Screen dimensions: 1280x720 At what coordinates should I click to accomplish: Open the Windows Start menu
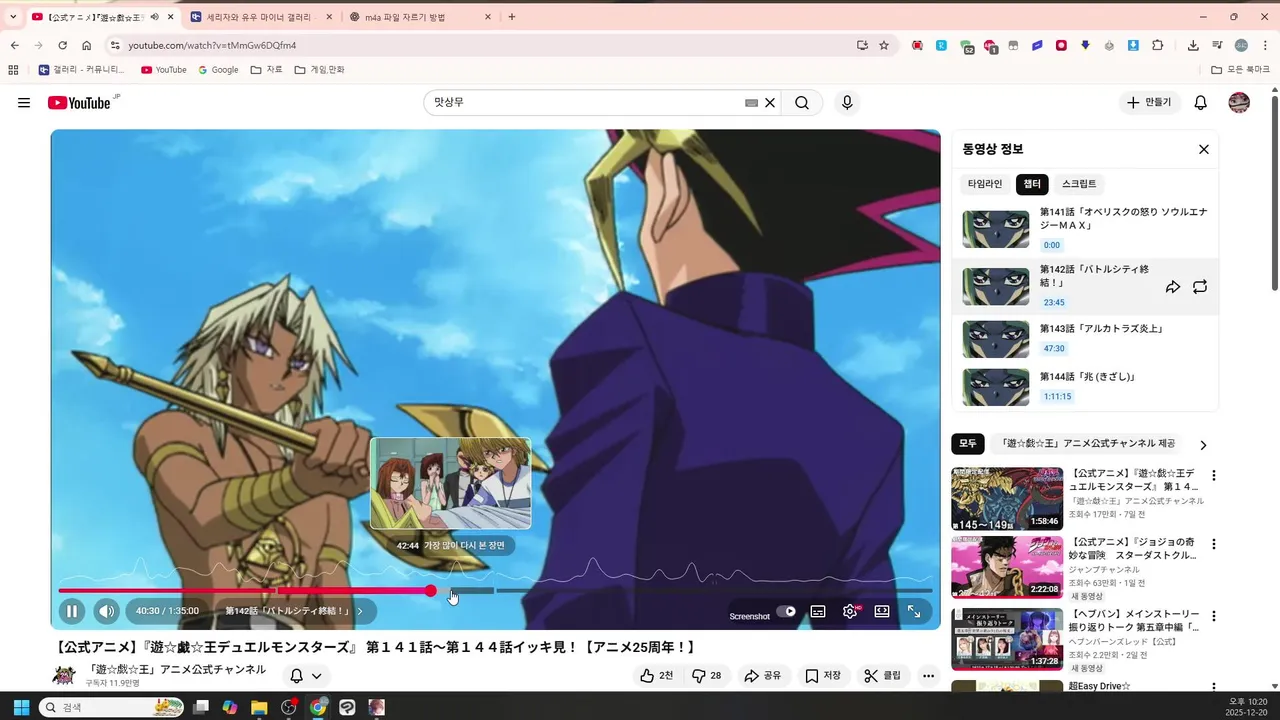(x=21, y=707)
